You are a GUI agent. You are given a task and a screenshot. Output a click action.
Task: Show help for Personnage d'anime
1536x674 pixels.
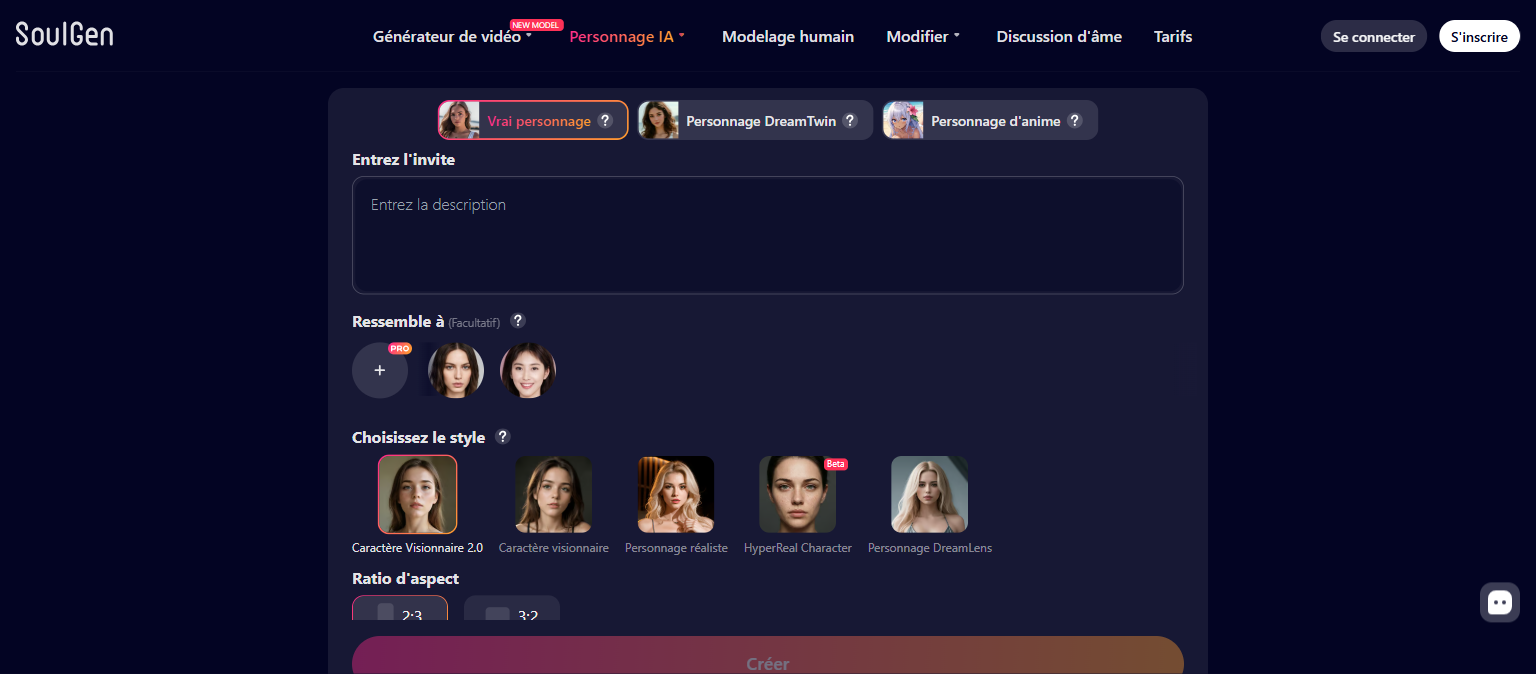[x=1075, y=120]
